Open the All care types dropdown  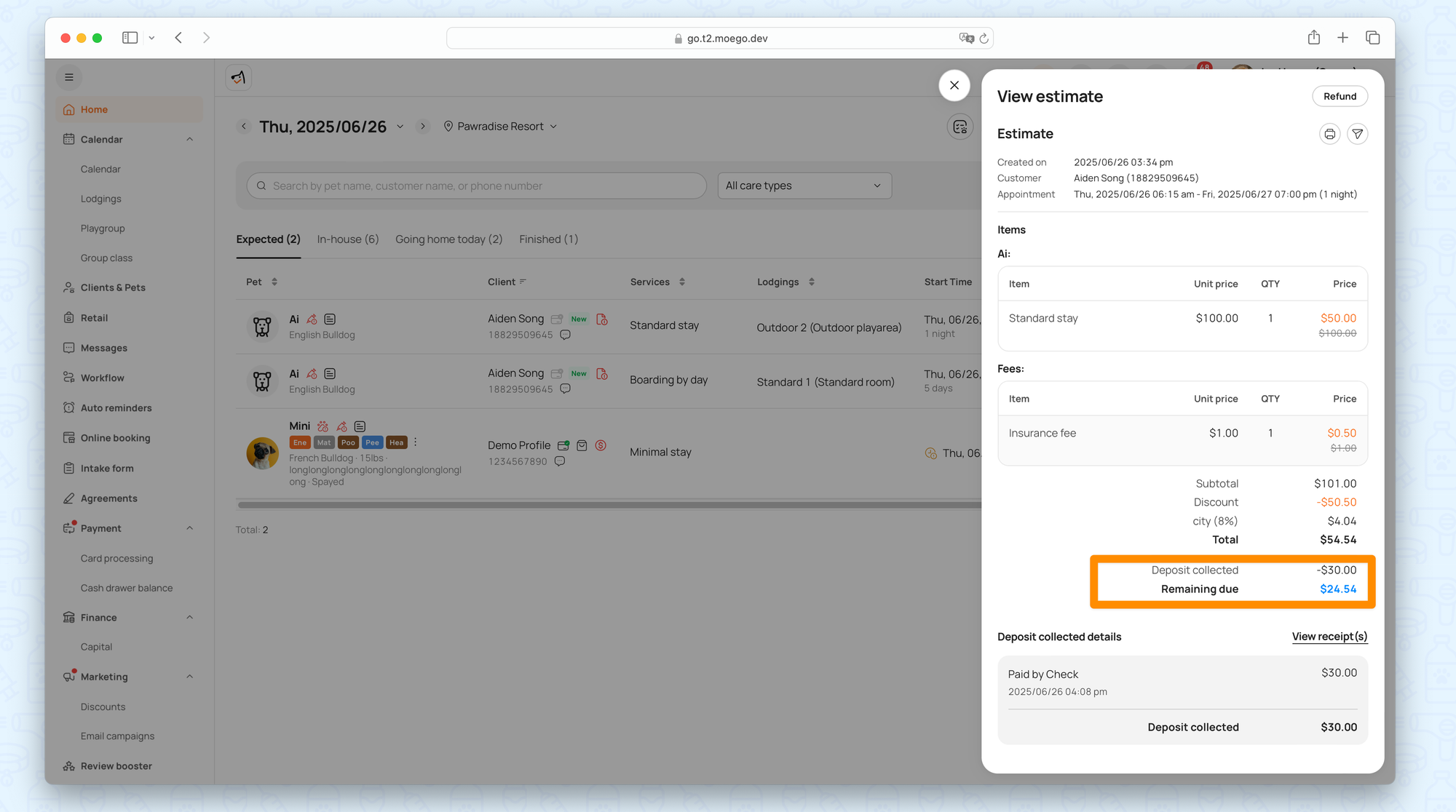click(x=804, y=186)
